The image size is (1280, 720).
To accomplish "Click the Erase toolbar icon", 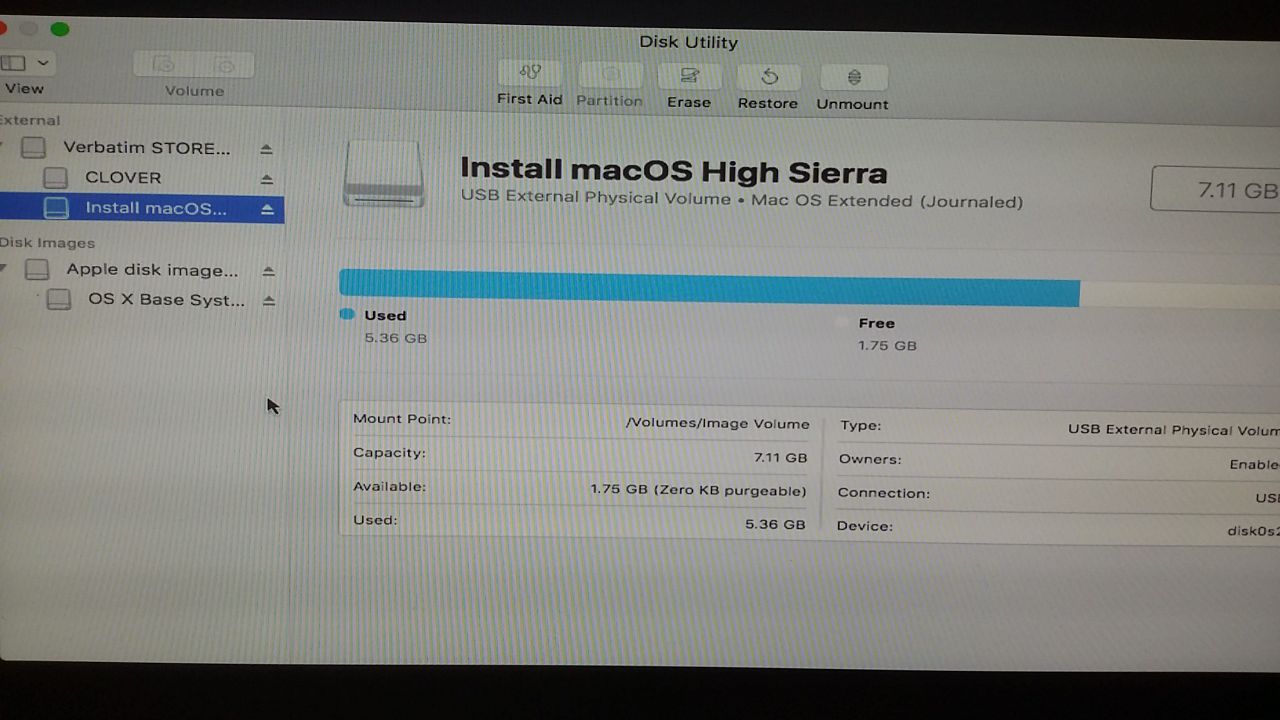I will pos(689,75).
